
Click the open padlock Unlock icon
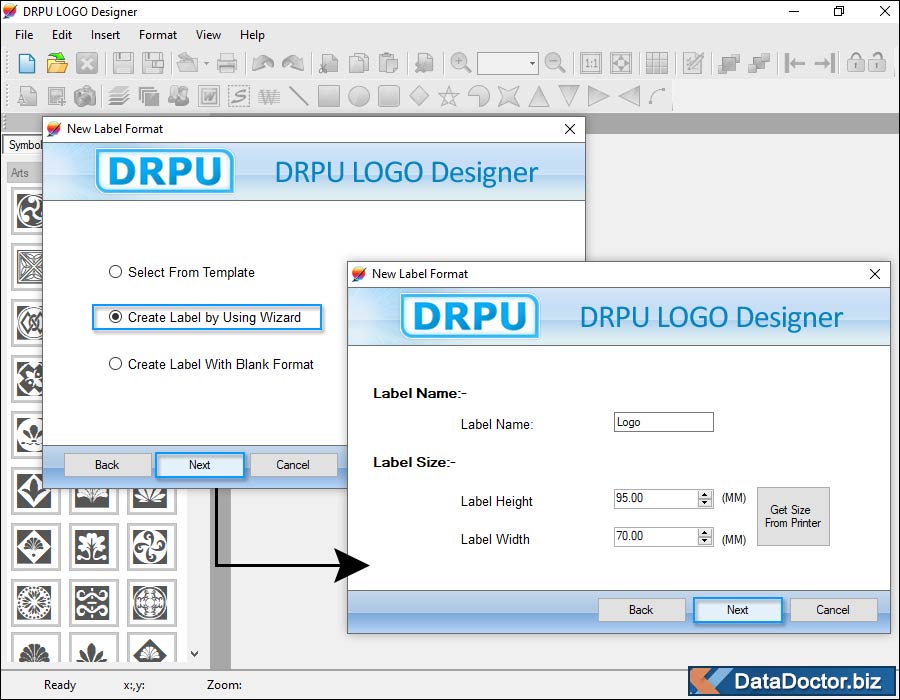tap(877, 62)
